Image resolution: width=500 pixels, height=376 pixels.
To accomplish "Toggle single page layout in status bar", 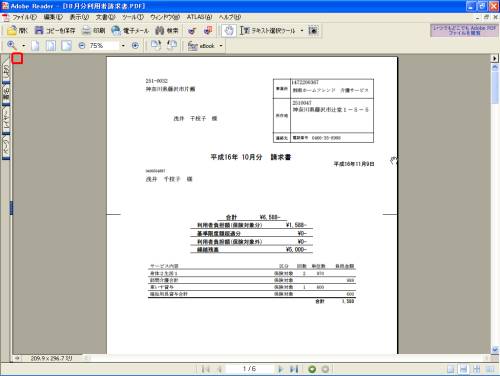I will click(x=450, y=369).
